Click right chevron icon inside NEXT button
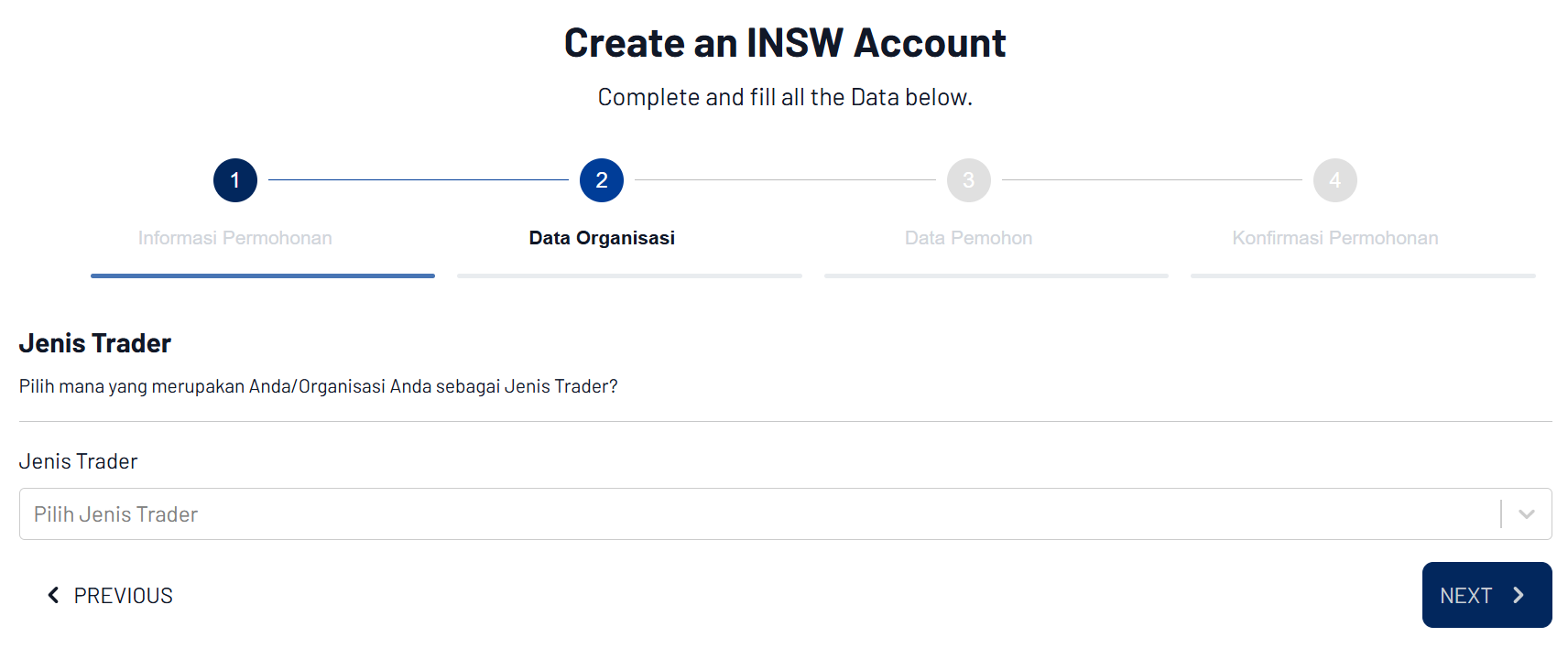 click(1519, 595)
